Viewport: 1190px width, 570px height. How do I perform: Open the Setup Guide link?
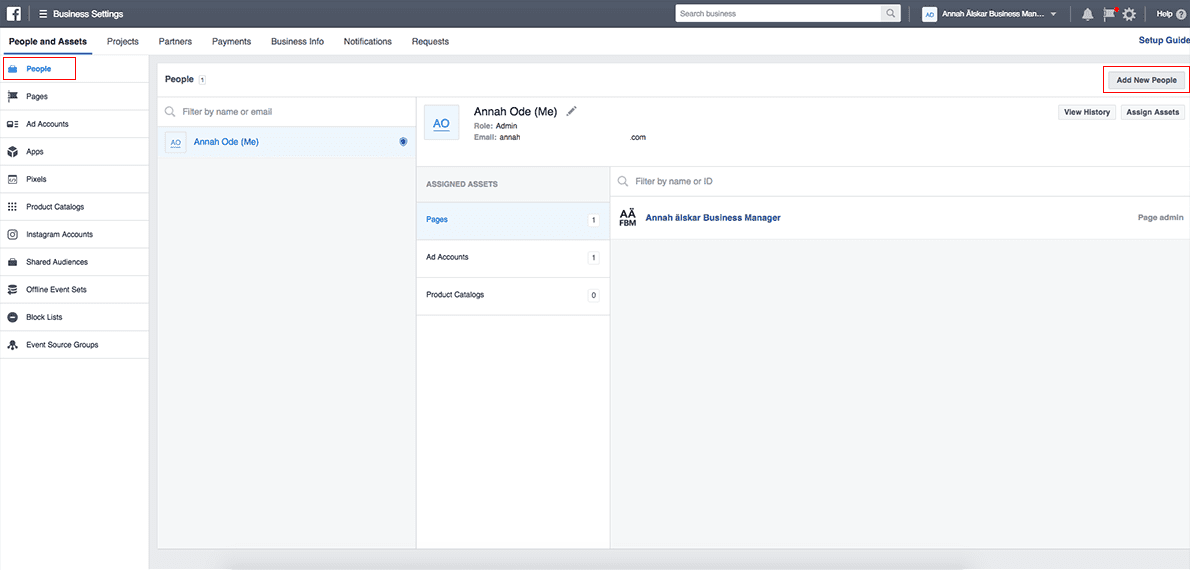1164,41
